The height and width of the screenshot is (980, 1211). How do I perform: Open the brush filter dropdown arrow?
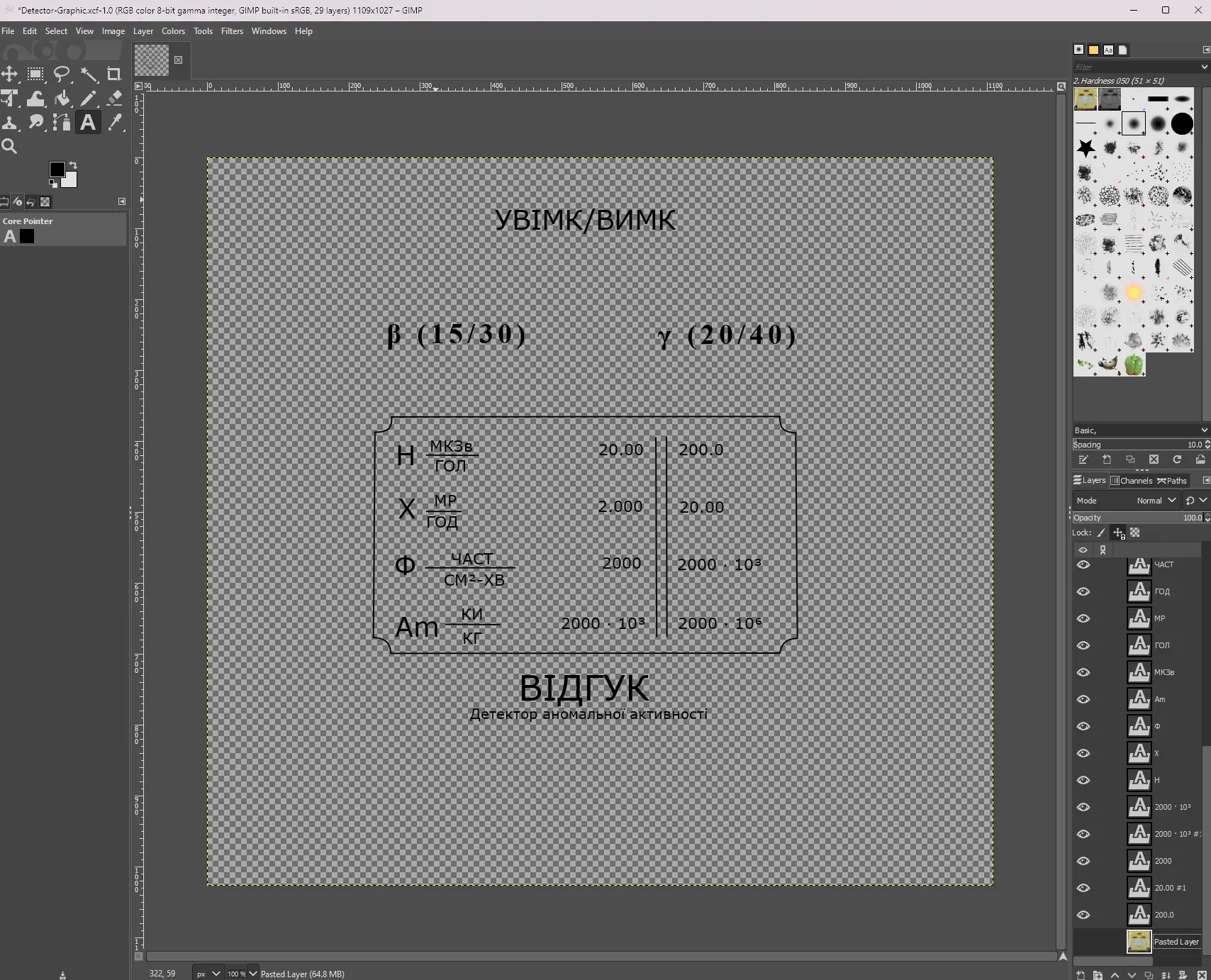1203,67
